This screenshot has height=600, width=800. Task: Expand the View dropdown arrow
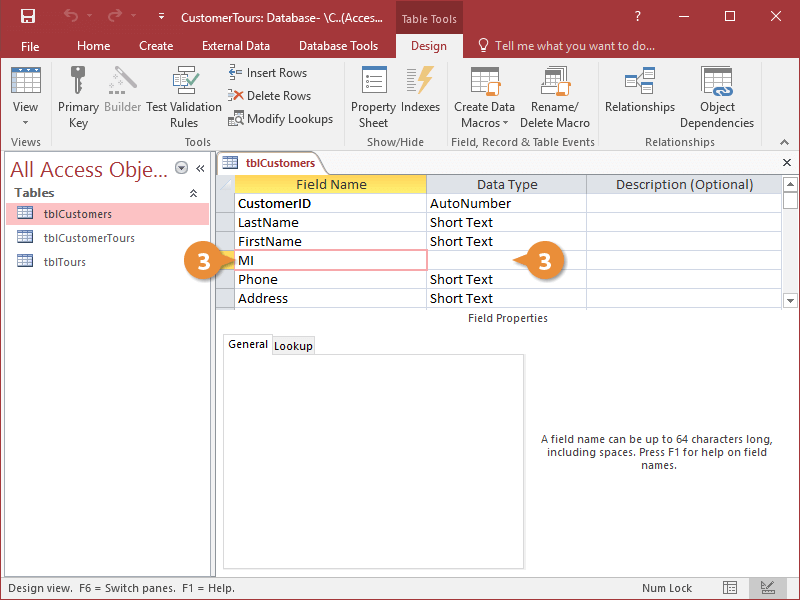[26, 123]
